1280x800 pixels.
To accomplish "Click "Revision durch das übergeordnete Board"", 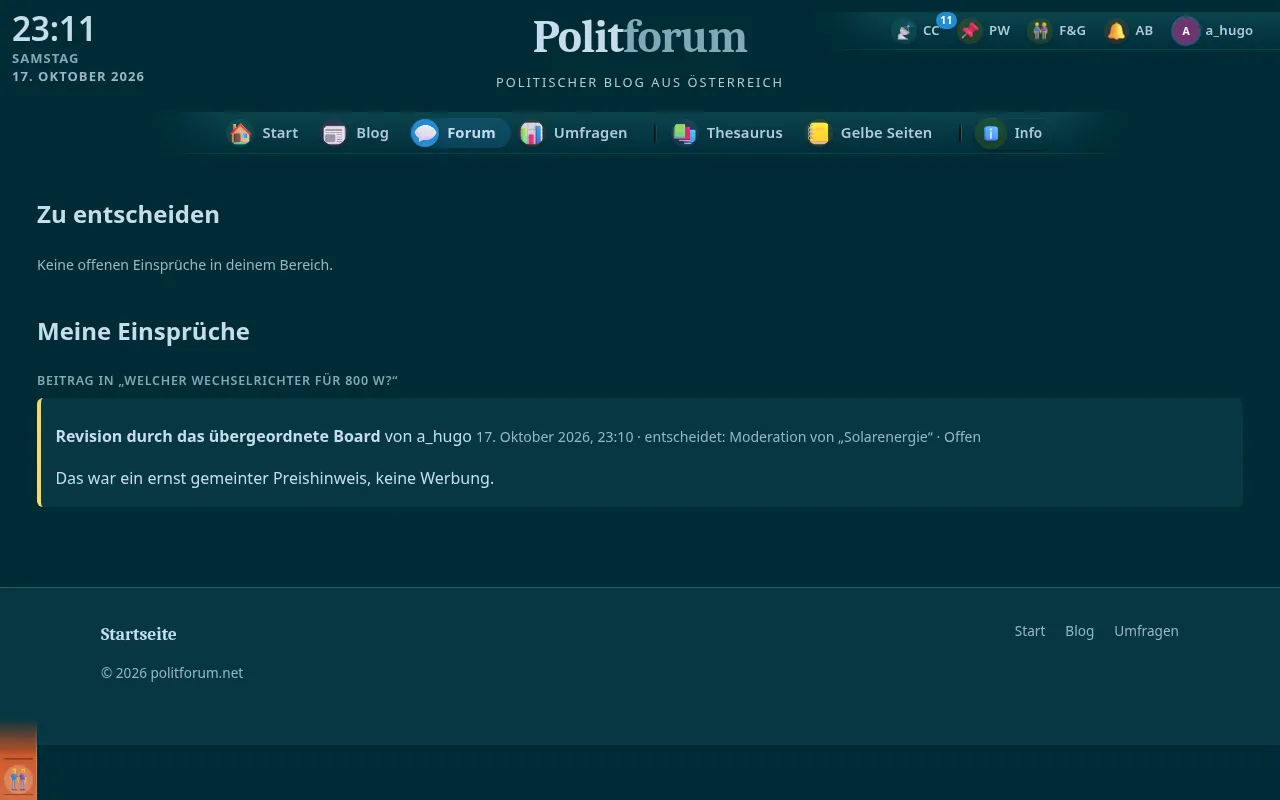I will (218, 436).
